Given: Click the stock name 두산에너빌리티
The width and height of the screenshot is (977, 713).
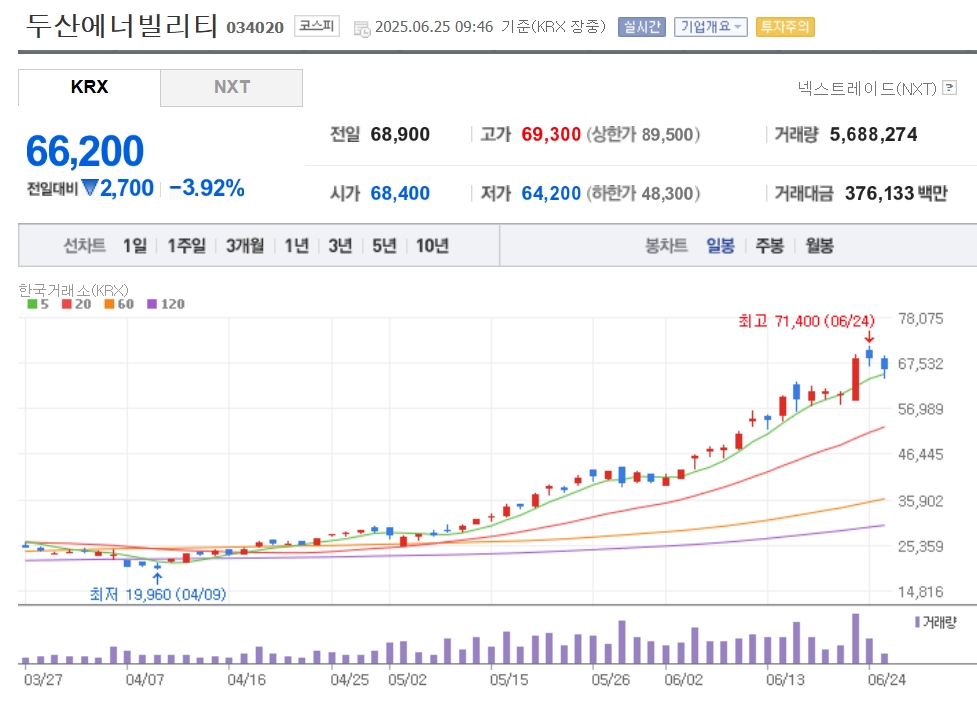Looking at the screenshot, I should tap(122, 26).
